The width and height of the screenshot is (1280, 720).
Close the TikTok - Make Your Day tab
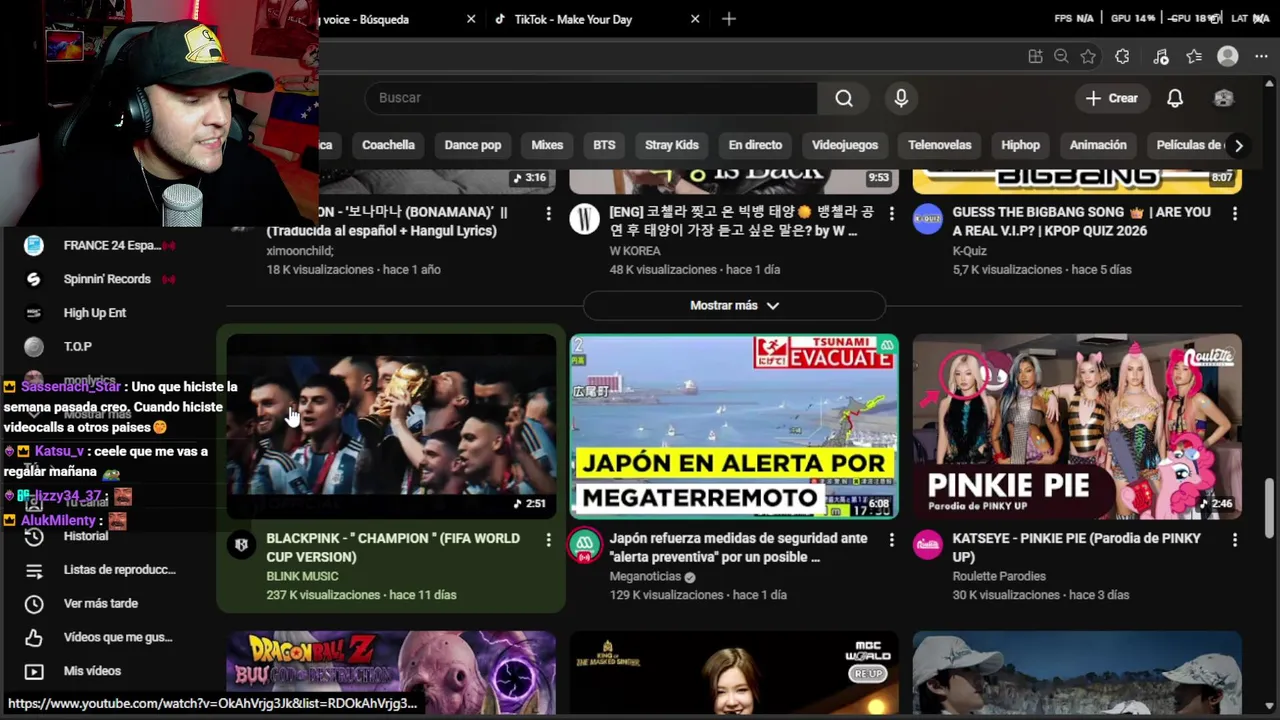click(x=695, y=19)
